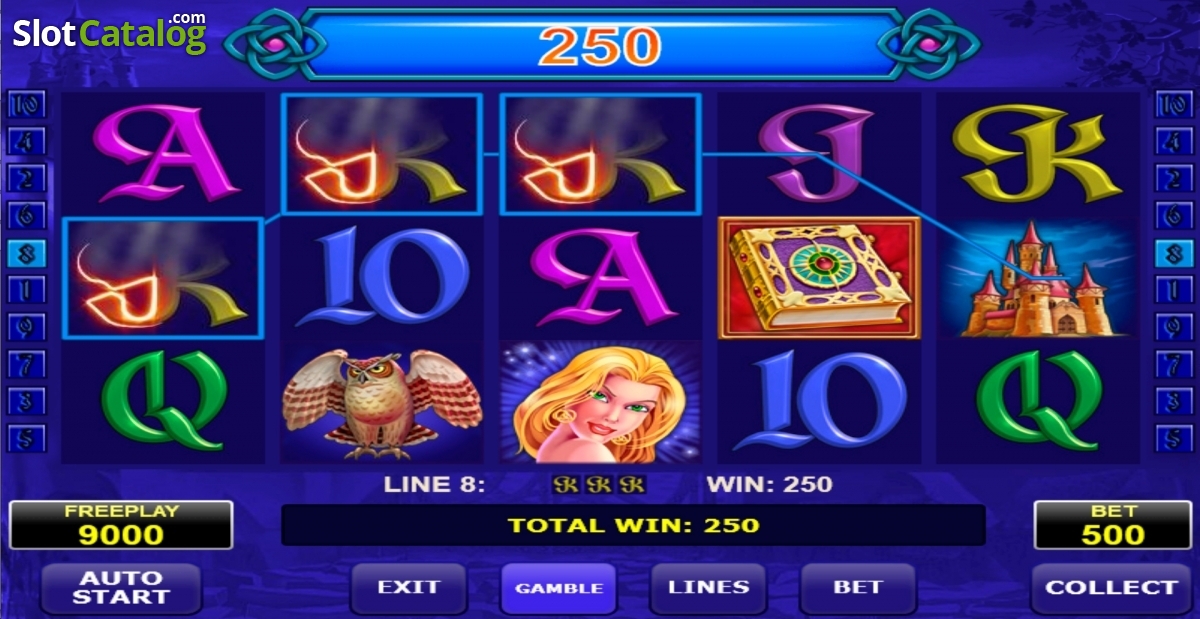The image size is (1200, 619).
Task: Click the blonde witch portrait symbol
Action: [601, 403]
